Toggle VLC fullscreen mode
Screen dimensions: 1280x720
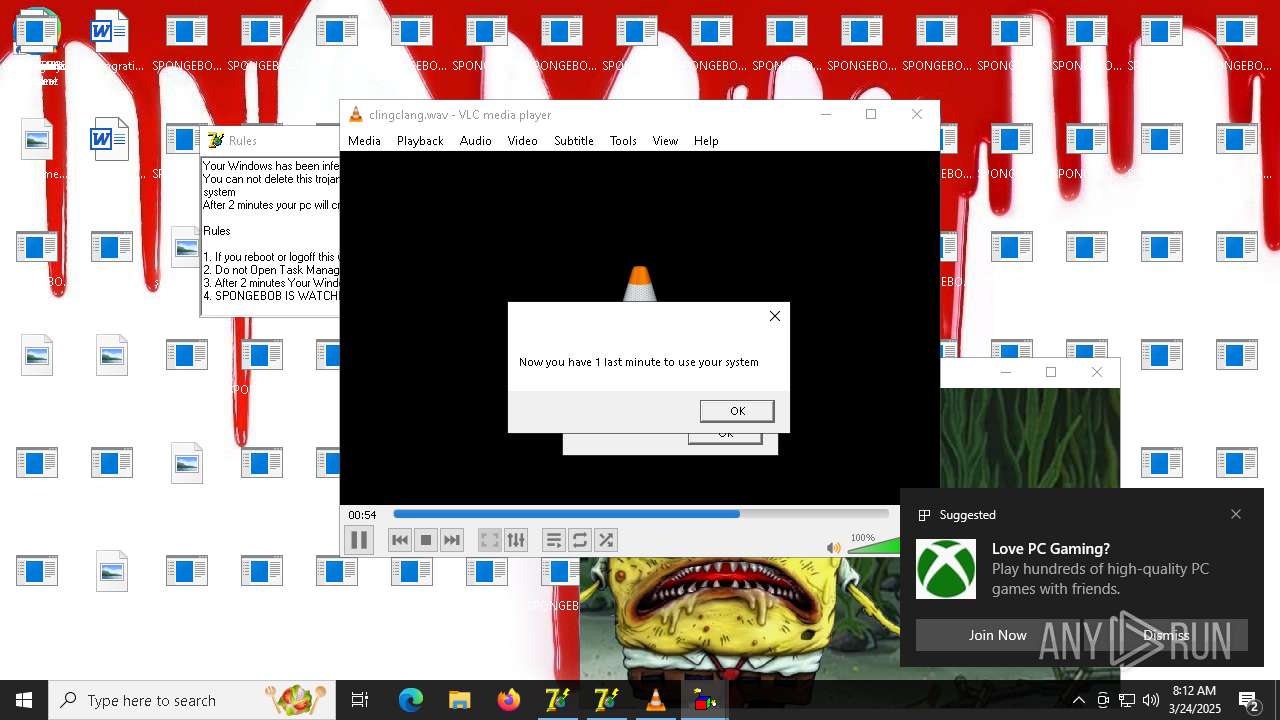coord(490,540)
